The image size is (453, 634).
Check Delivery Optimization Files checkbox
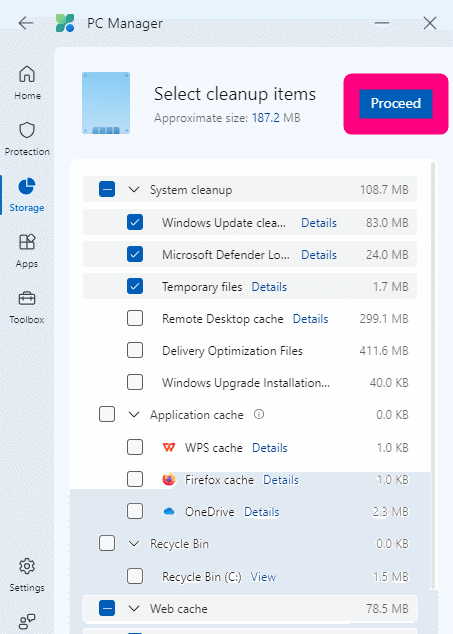coord(135,350)
